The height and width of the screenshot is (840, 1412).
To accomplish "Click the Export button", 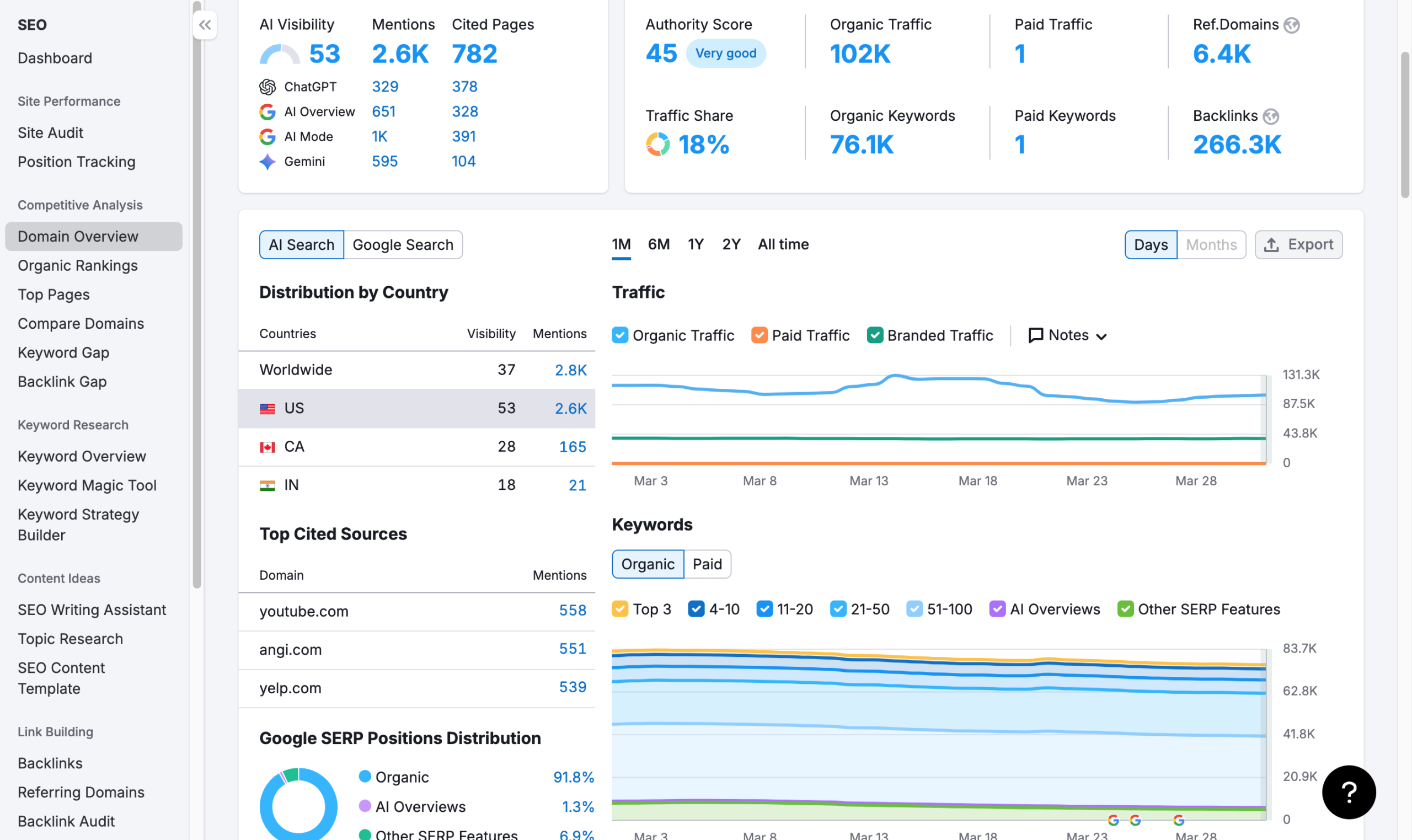I will point(1298,244).
